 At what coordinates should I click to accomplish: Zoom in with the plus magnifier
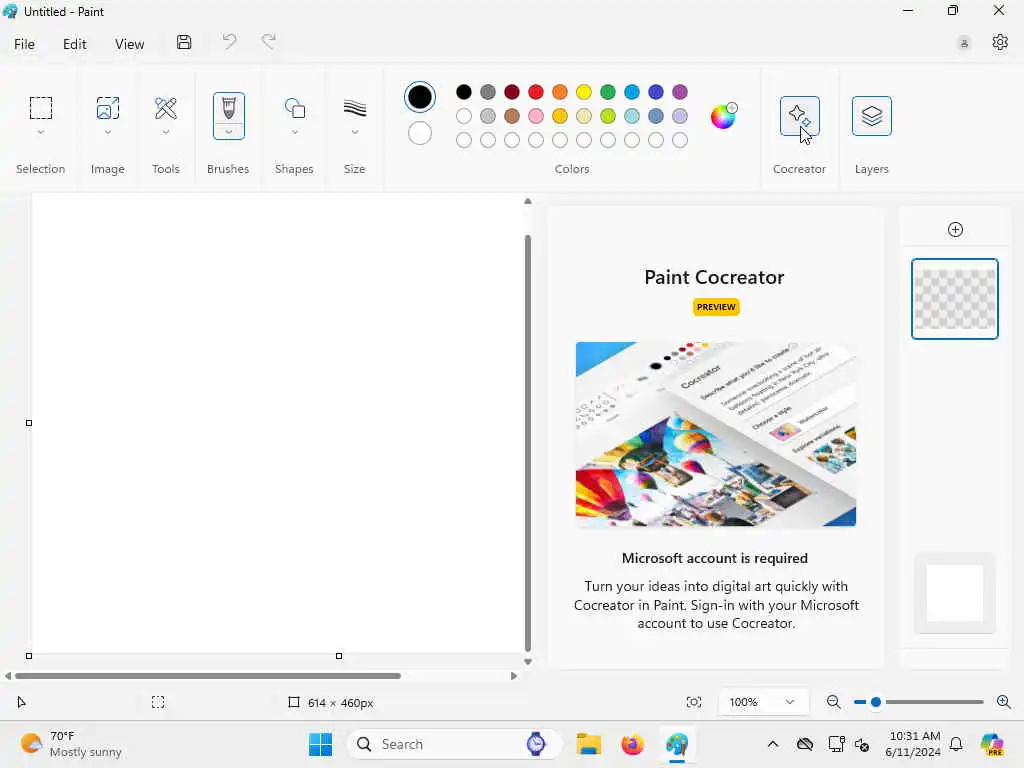pos(1004,702)
